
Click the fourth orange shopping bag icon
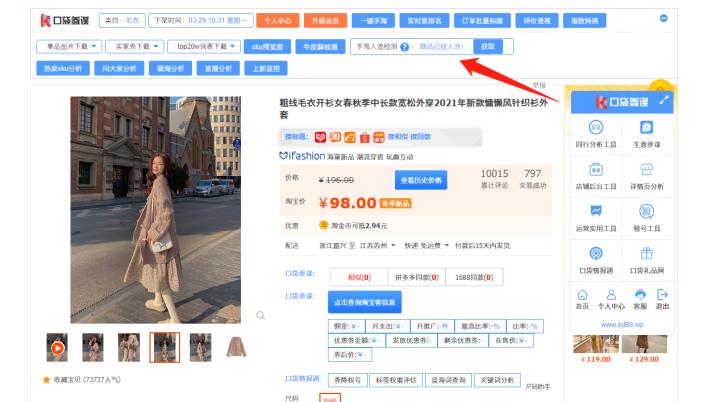(364, 137)
